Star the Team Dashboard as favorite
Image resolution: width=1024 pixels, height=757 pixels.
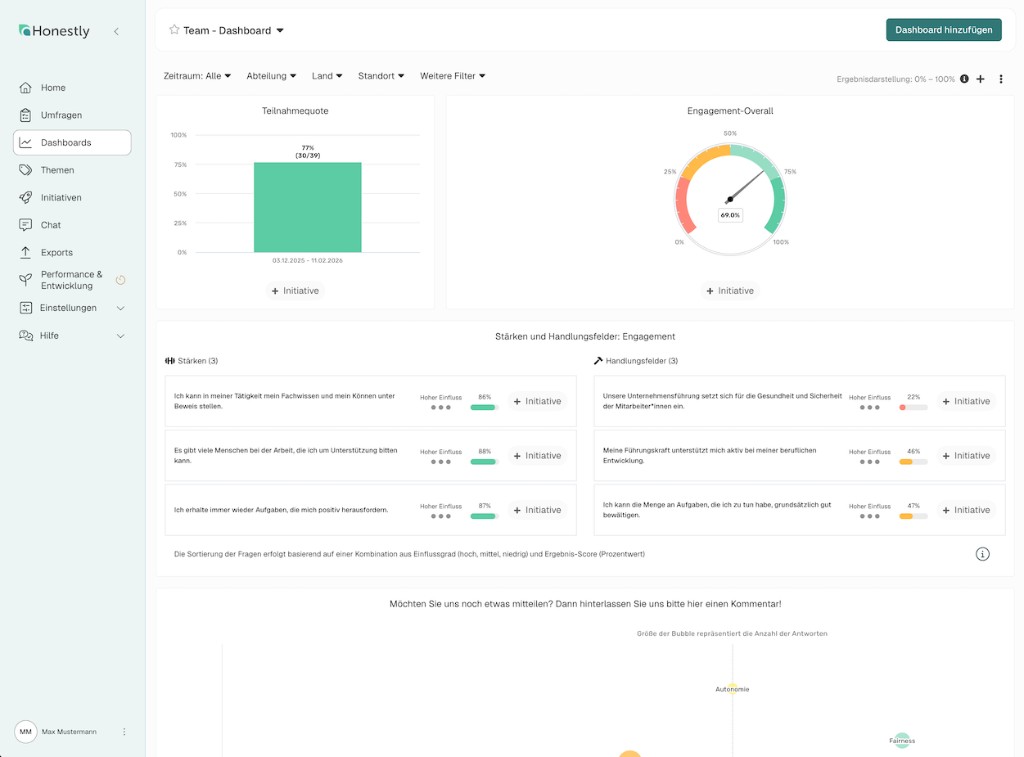point(173,30)
